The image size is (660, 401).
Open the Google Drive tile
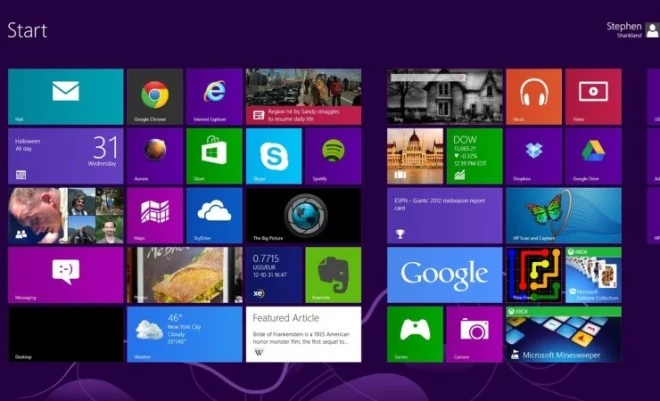click(x=593, y=156)
